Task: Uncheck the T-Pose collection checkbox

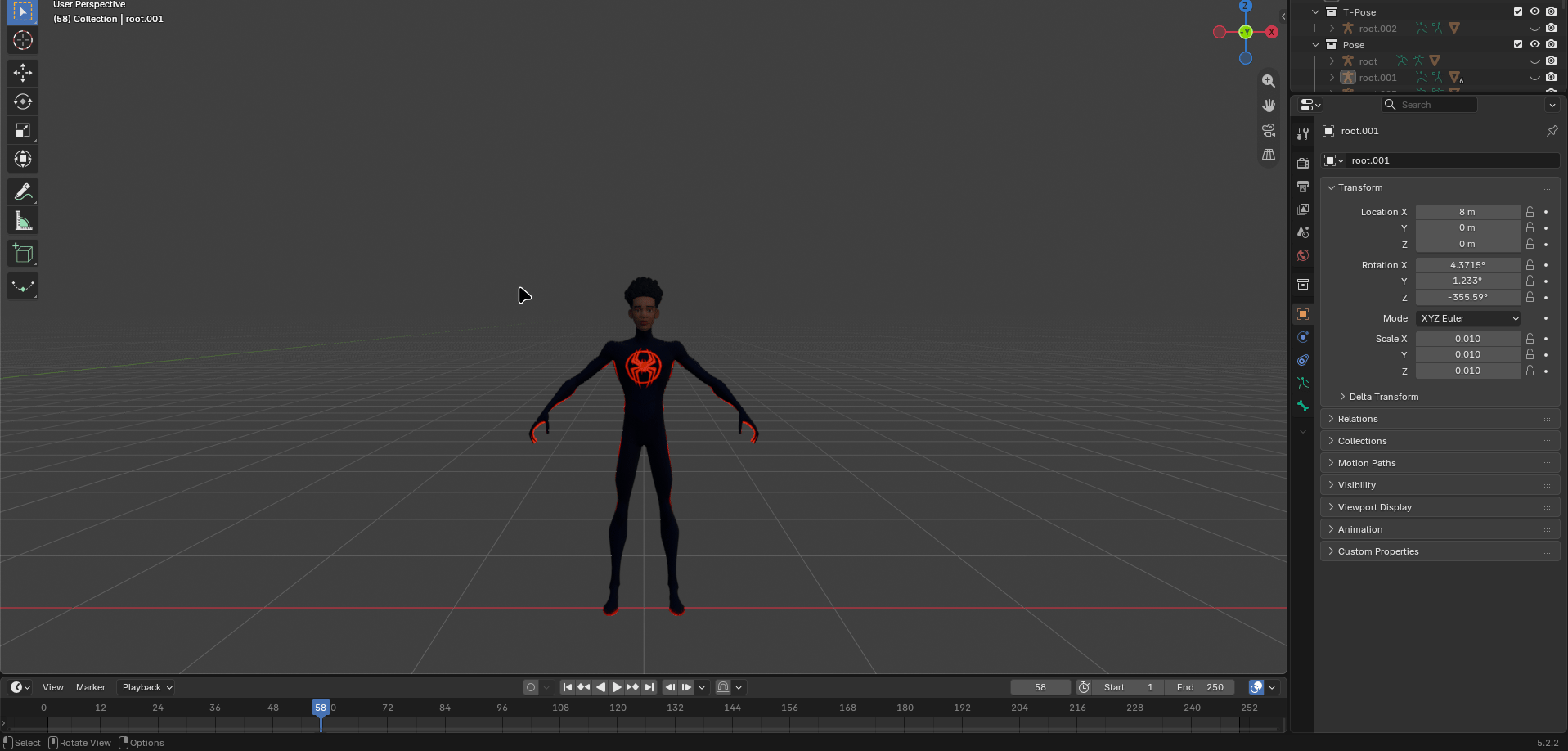Action: [1518, 11]
